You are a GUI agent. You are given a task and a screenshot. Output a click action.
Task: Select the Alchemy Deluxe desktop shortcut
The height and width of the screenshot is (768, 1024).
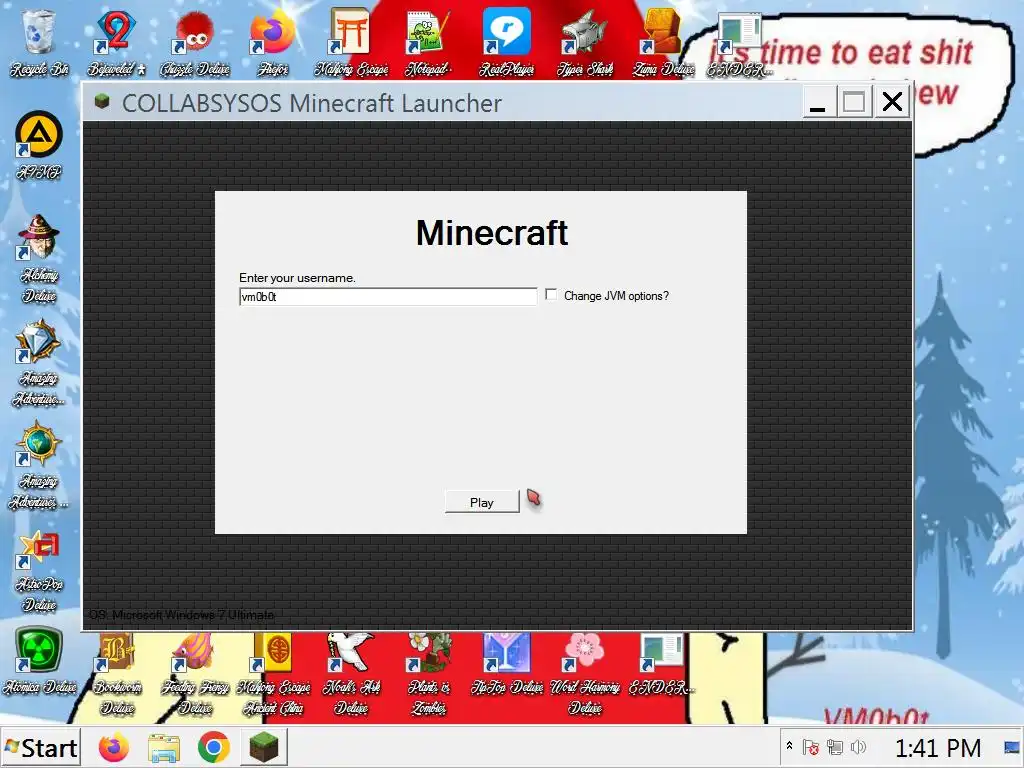(x=39, y=259)
